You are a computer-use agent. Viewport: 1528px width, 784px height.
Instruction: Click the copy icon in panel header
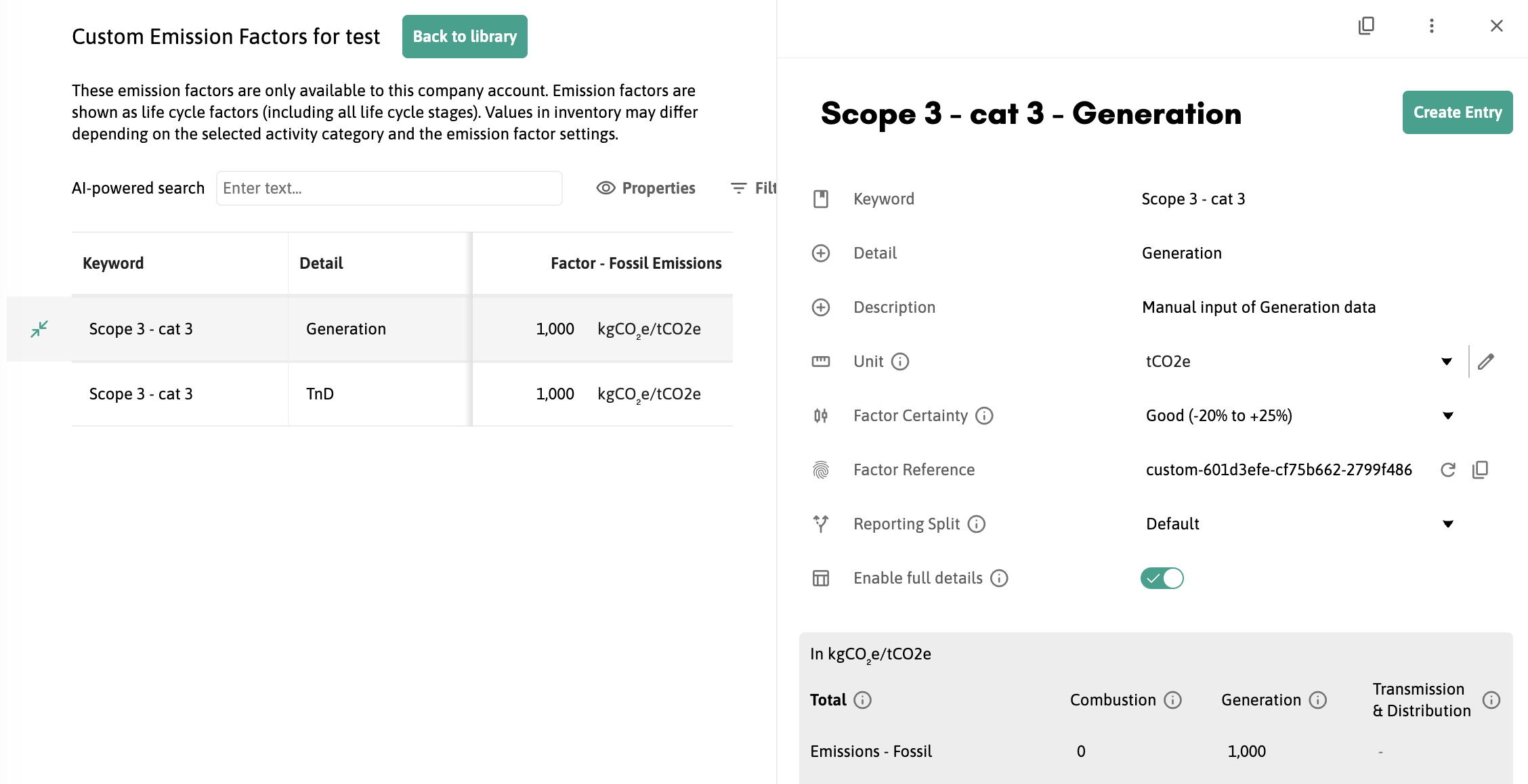click(x=1366, y=26)
